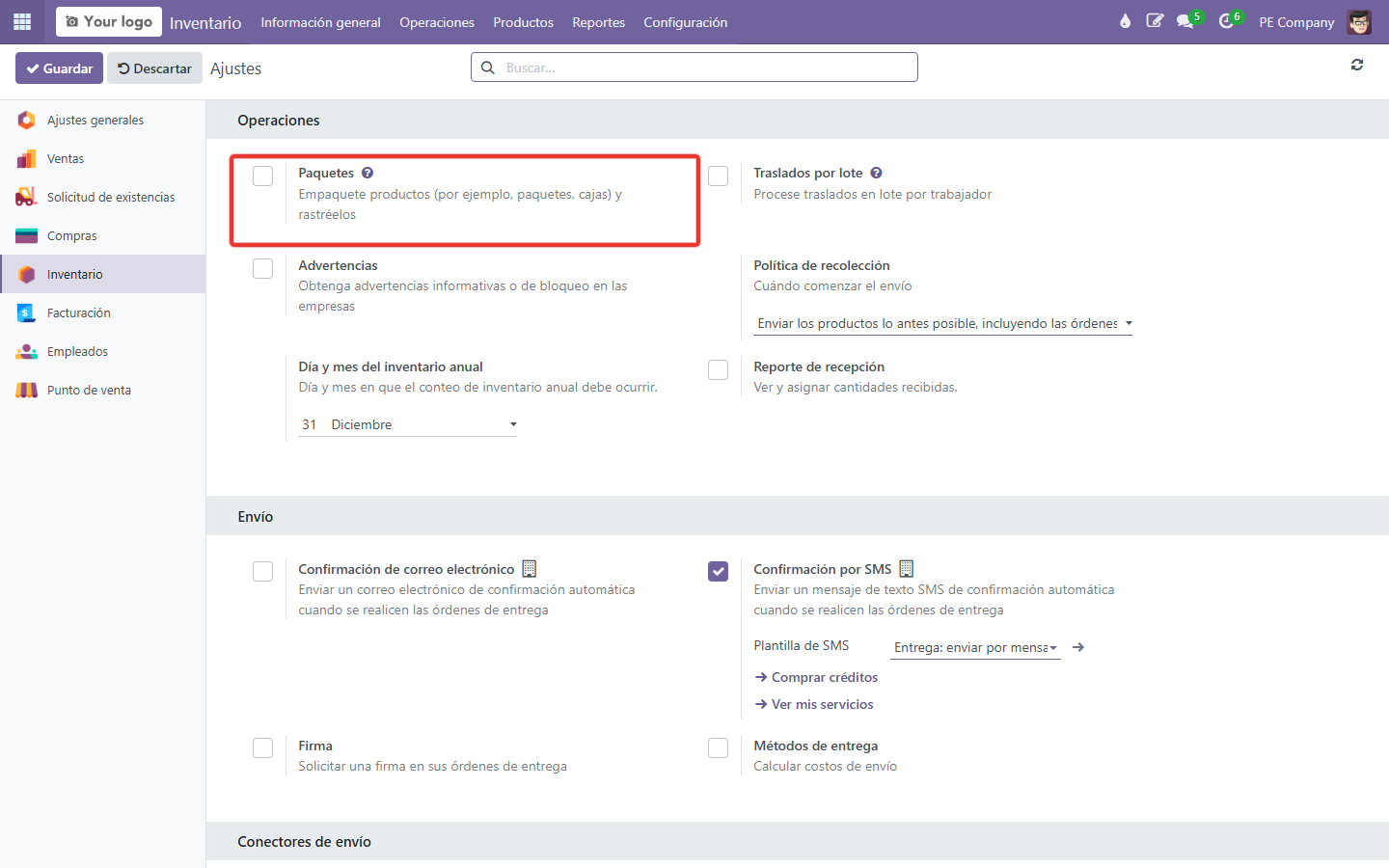Viewport: 1389px width, 868px height.
Task: Click the Buscar search field
Action: [x=694, y=68]
